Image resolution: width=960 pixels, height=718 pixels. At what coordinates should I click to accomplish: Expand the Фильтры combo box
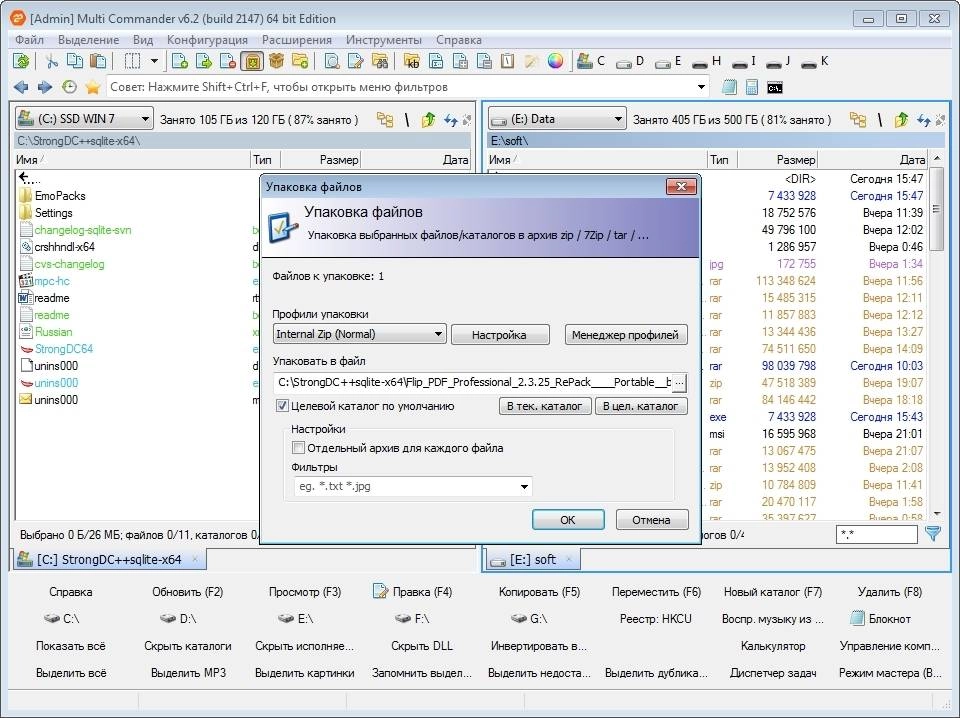click(x=524, y=487)
